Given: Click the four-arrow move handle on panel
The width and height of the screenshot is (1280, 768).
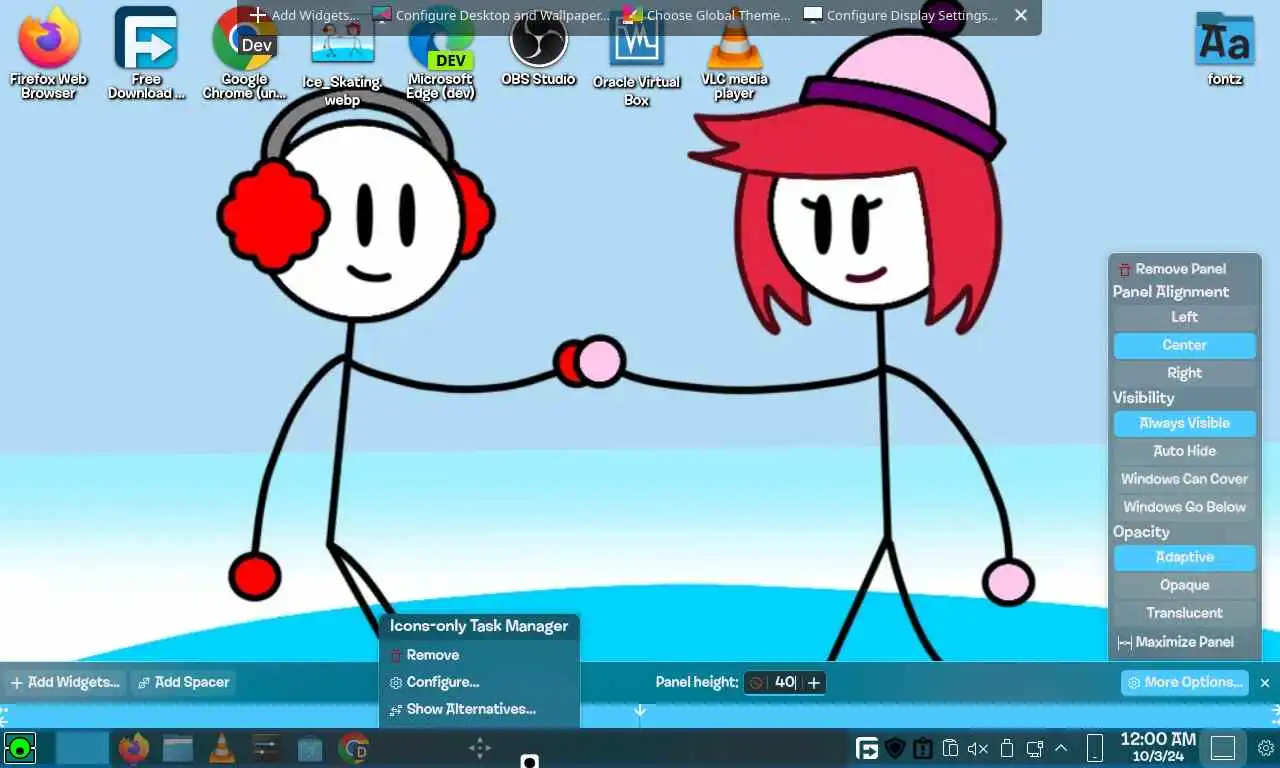Looking at the screenshot, I should coord(480,747).
